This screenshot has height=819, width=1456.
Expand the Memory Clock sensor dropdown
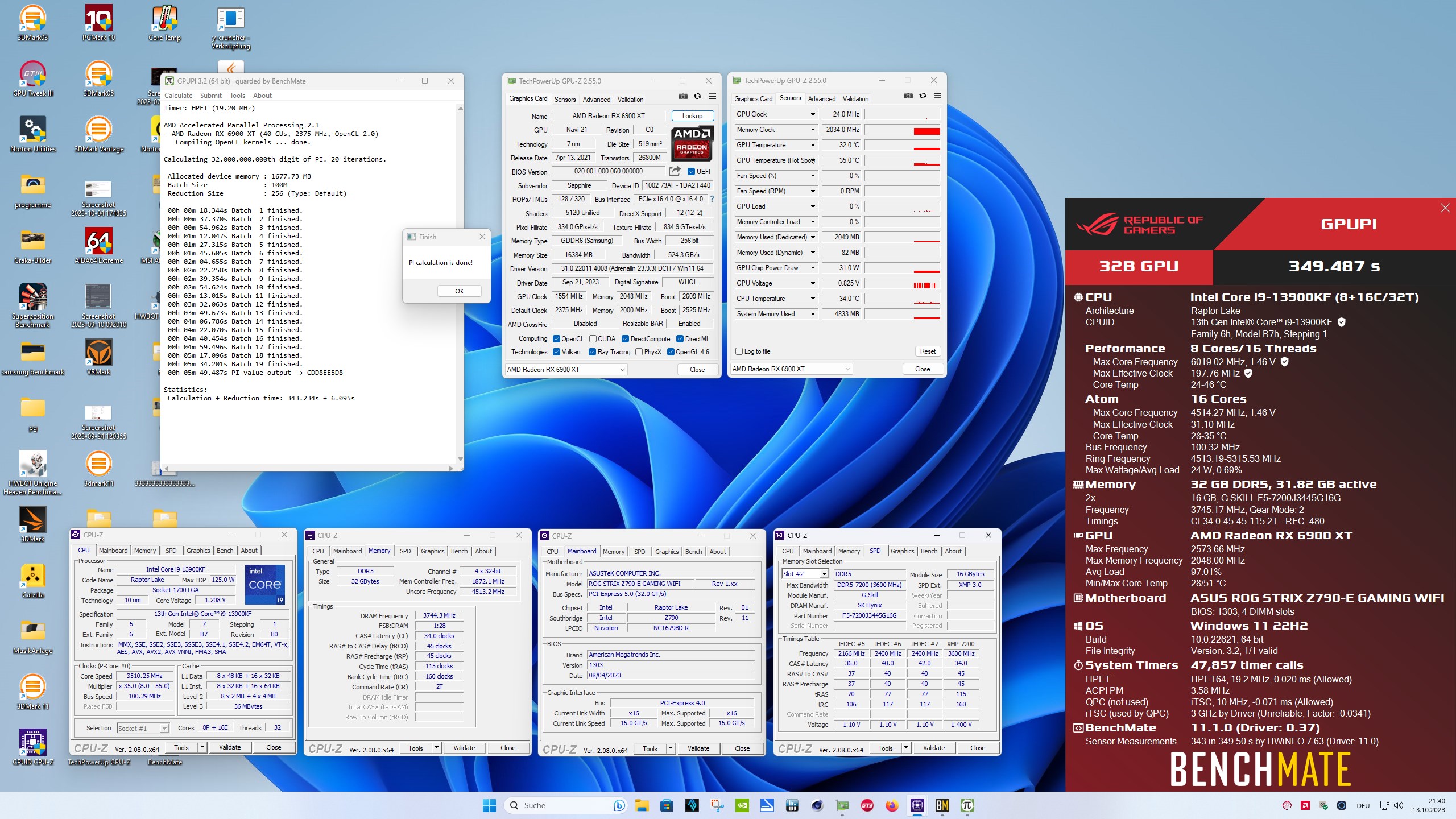click(x=813, y=130)
